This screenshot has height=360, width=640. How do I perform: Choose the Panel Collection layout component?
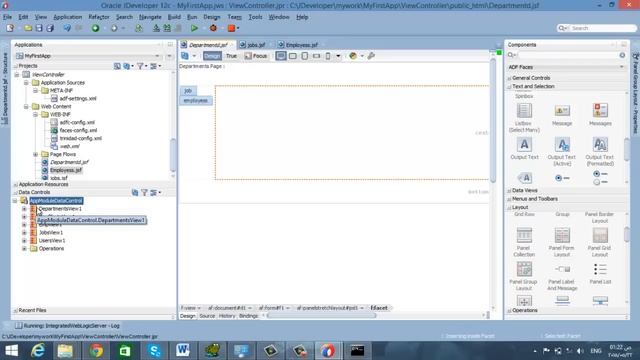point(524,242)
